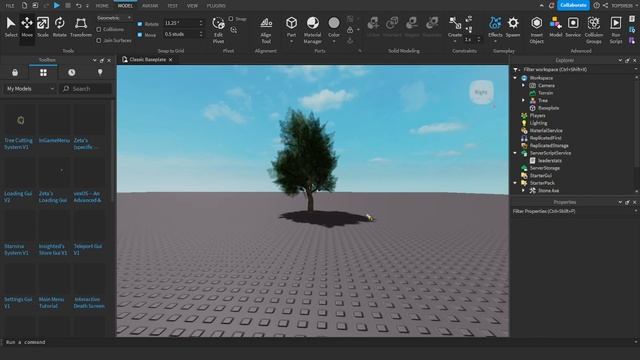The height and width of the screenshot is (360, 640).
Task: Toggle the Join Surfaces checkbox
Action: [x=99, y=40]
